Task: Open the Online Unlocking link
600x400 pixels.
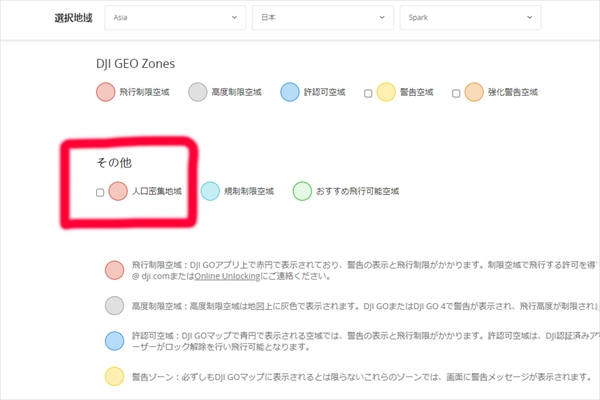Action: coord(227,276)
